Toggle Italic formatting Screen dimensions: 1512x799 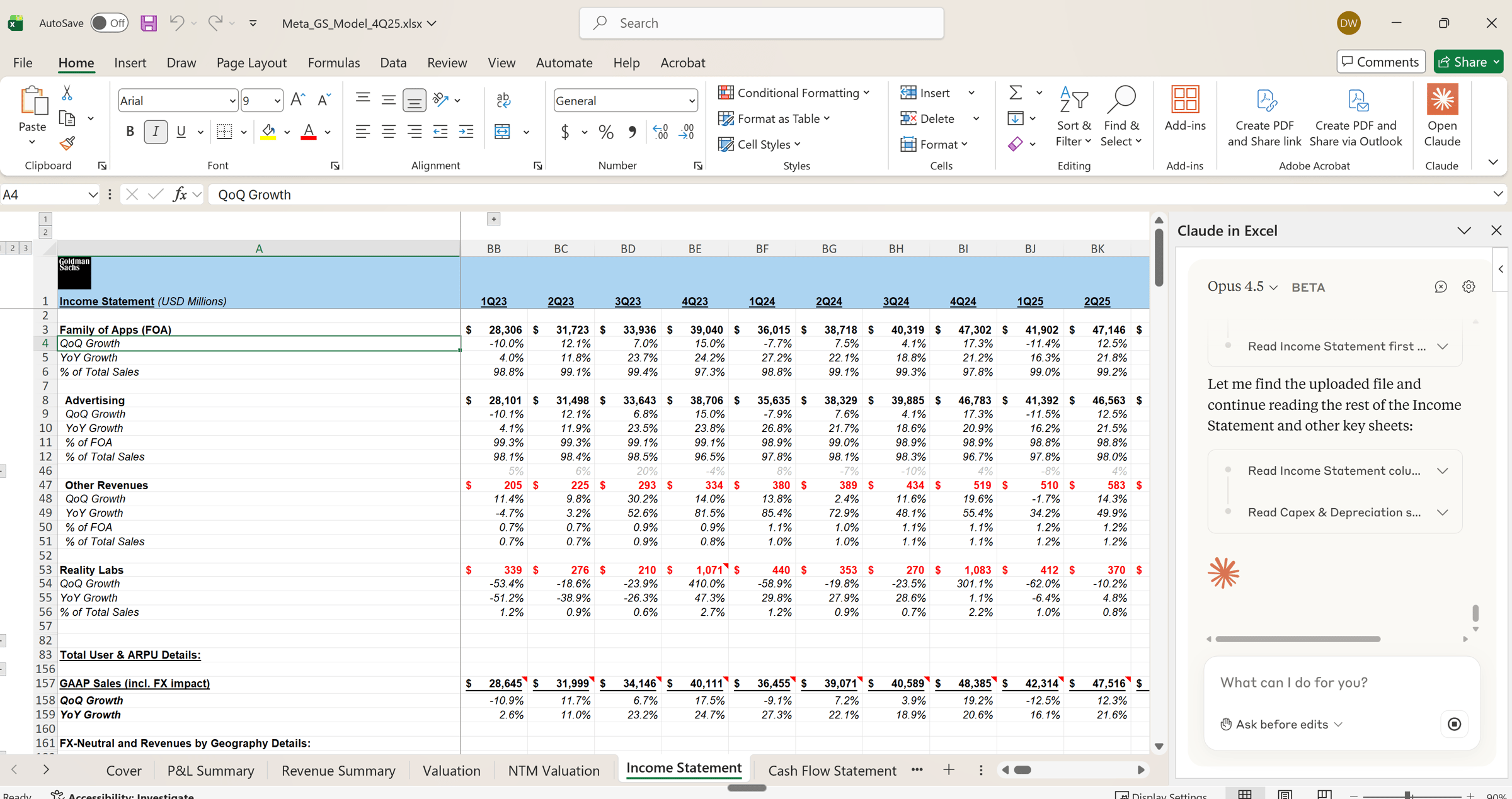pyautogui.click(x=156, y=132)
